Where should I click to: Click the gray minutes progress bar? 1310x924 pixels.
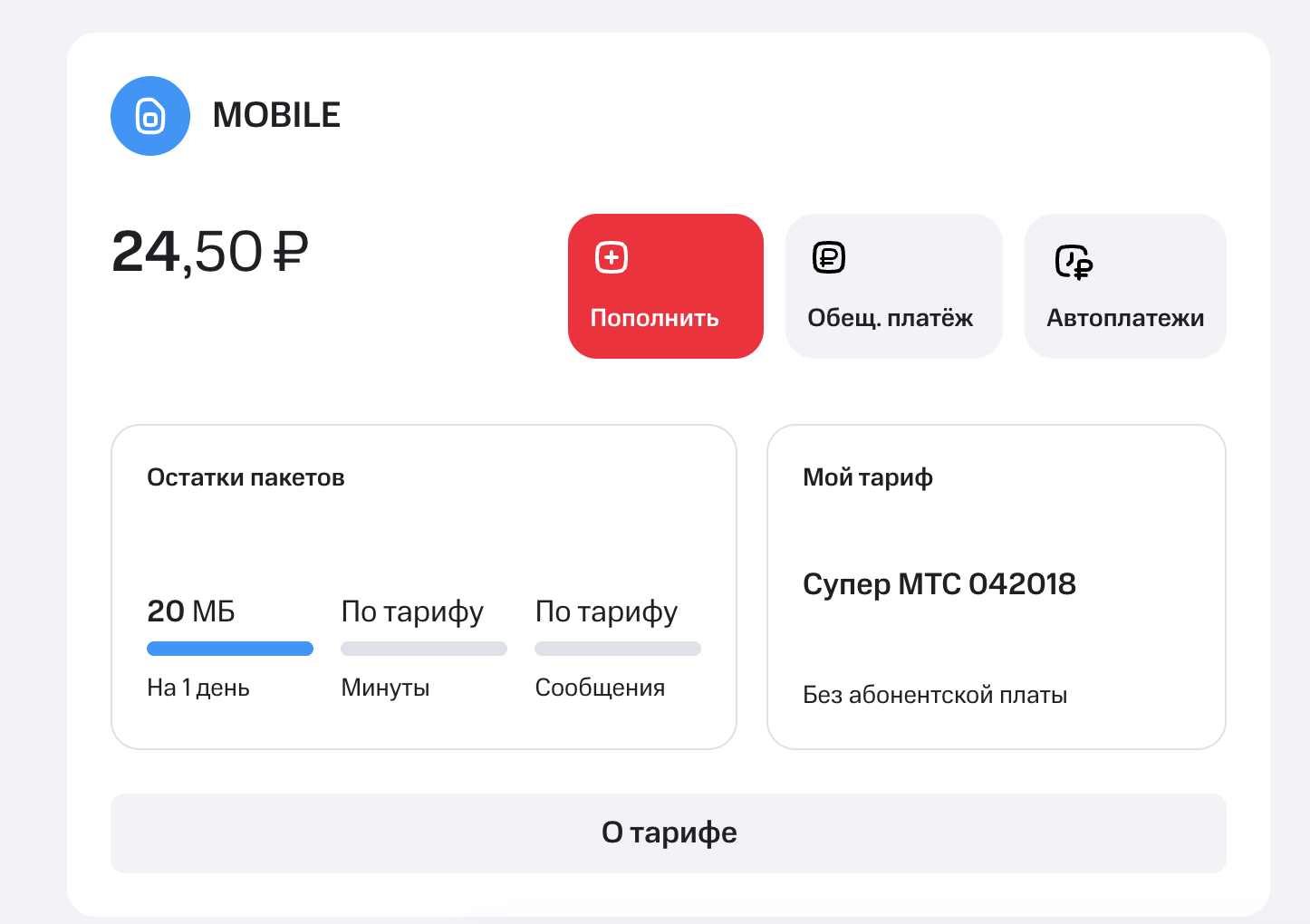(423, 648)
